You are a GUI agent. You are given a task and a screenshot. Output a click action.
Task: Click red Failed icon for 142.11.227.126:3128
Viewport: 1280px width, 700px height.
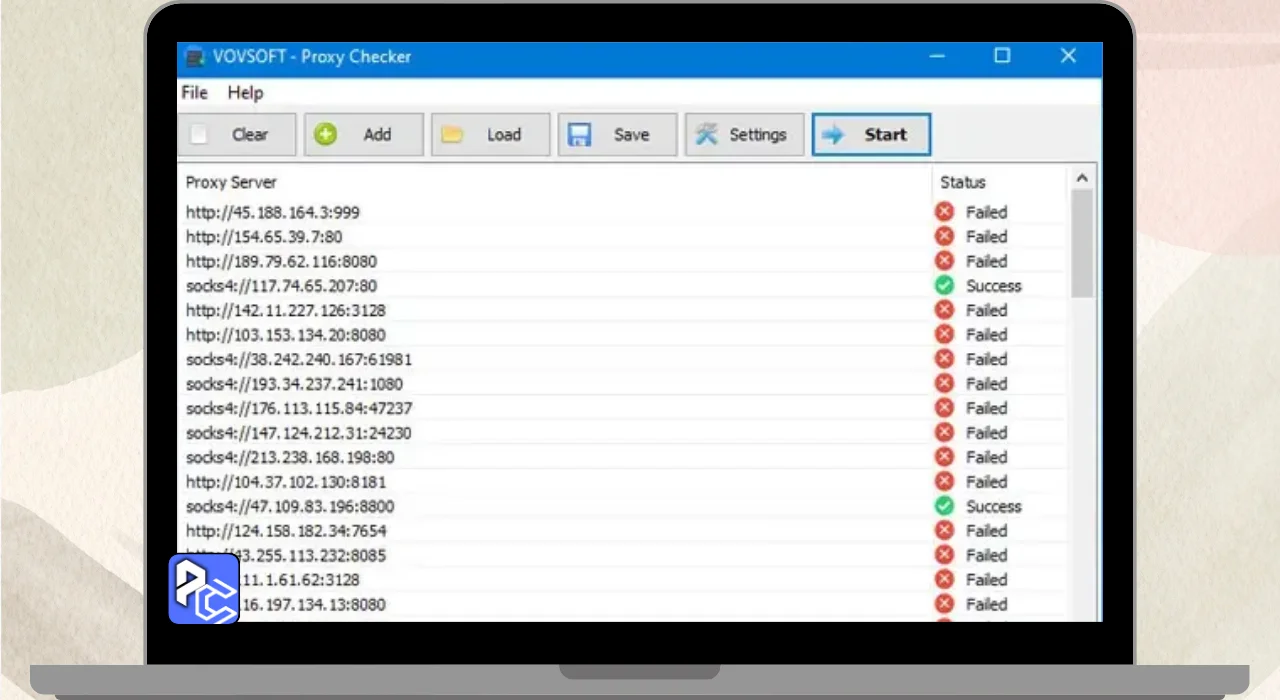tap(944, 310)
